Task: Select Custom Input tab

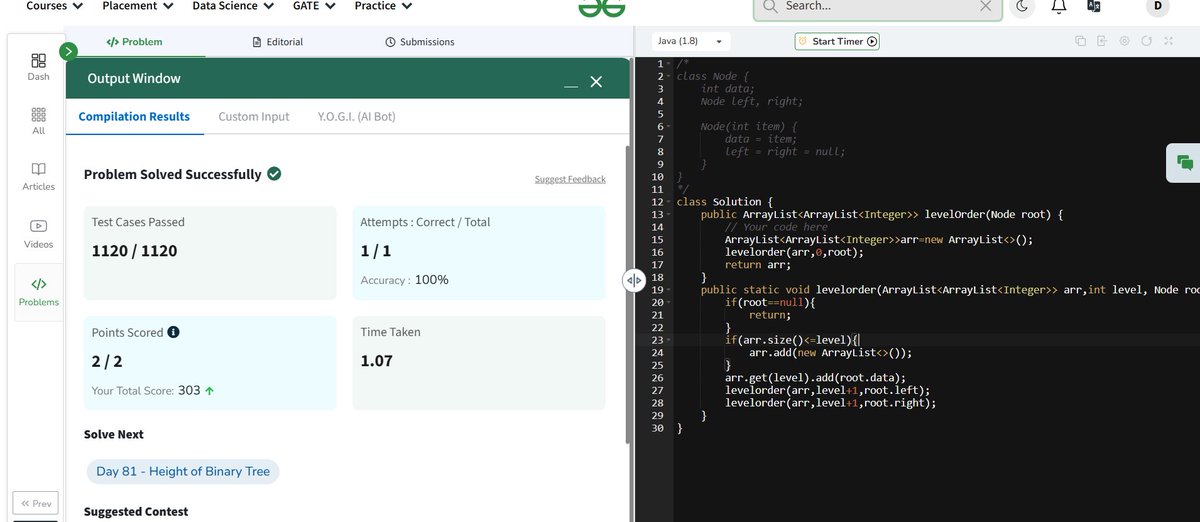Action: pos(254,117)
